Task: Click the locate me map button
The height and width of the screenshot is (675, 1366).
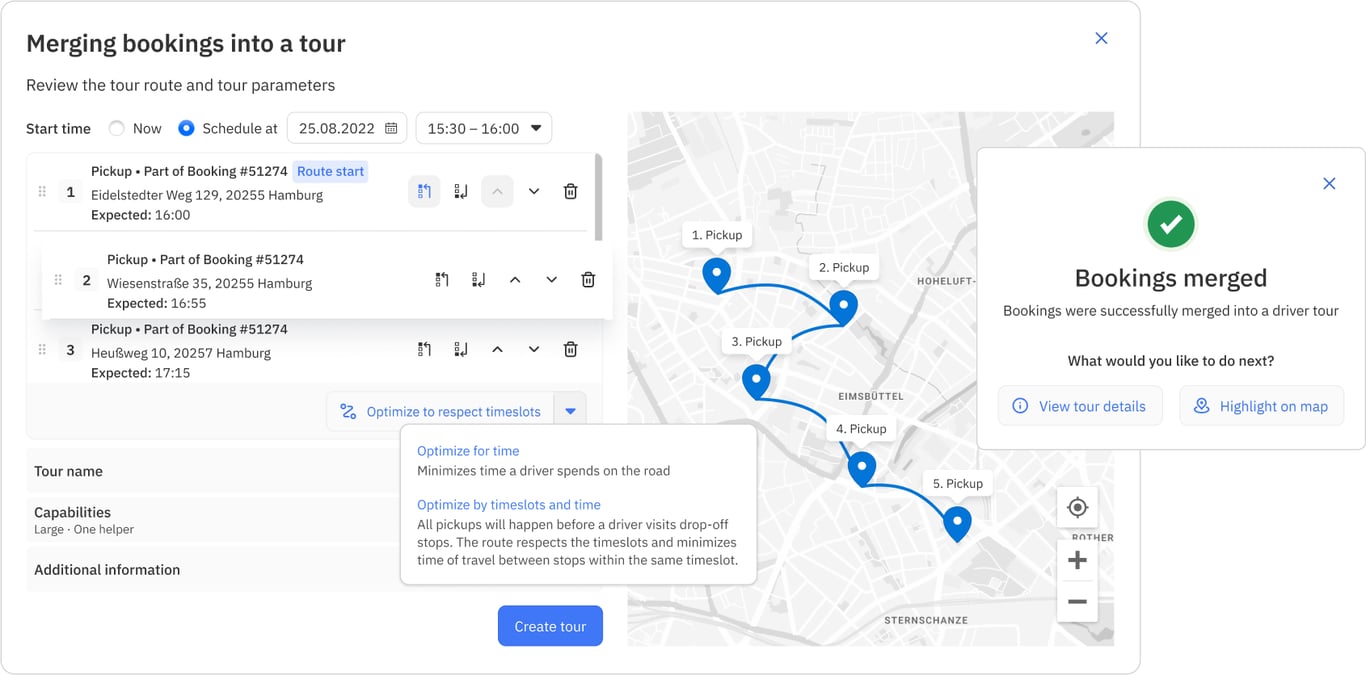Action: [x=1077, y=507]
